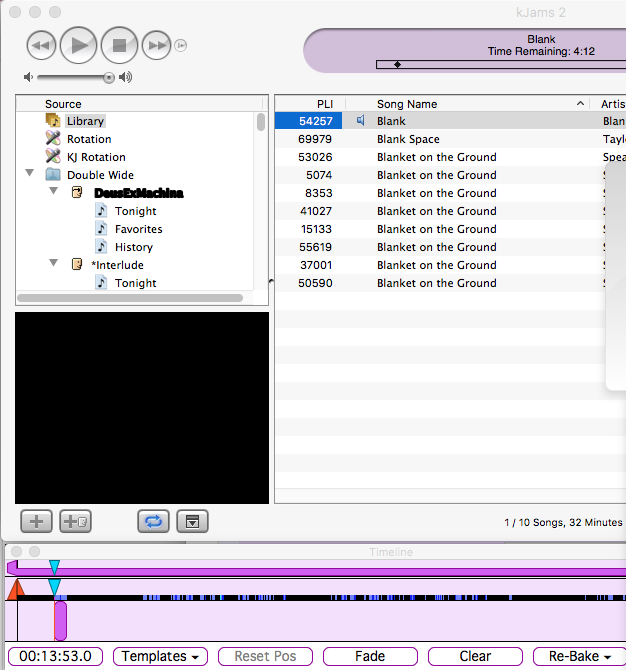
Task: Click the add playlist folder icon
Action: pos(75,521)
